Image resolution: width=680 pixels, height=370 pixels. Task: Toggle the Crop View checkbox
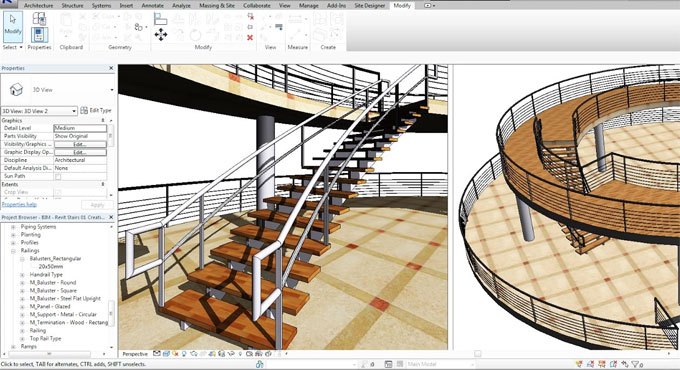pyautogui.click(x=58, y=192)
